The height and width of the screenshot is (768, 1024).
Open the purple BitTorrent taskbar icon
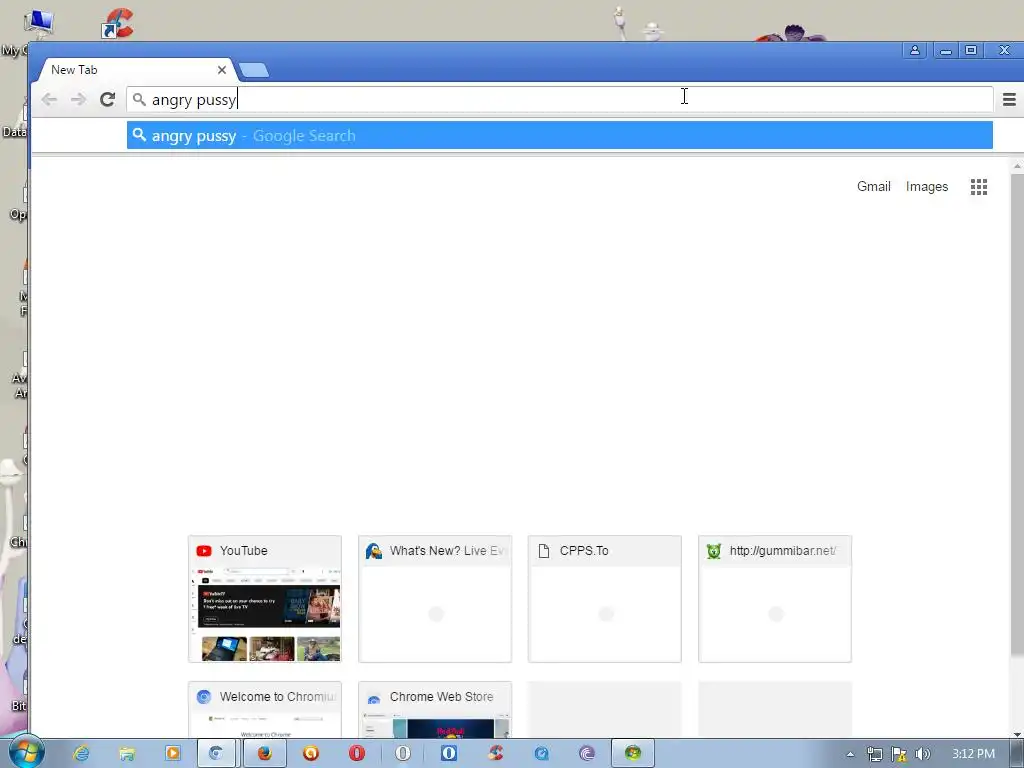pos(587,754)
